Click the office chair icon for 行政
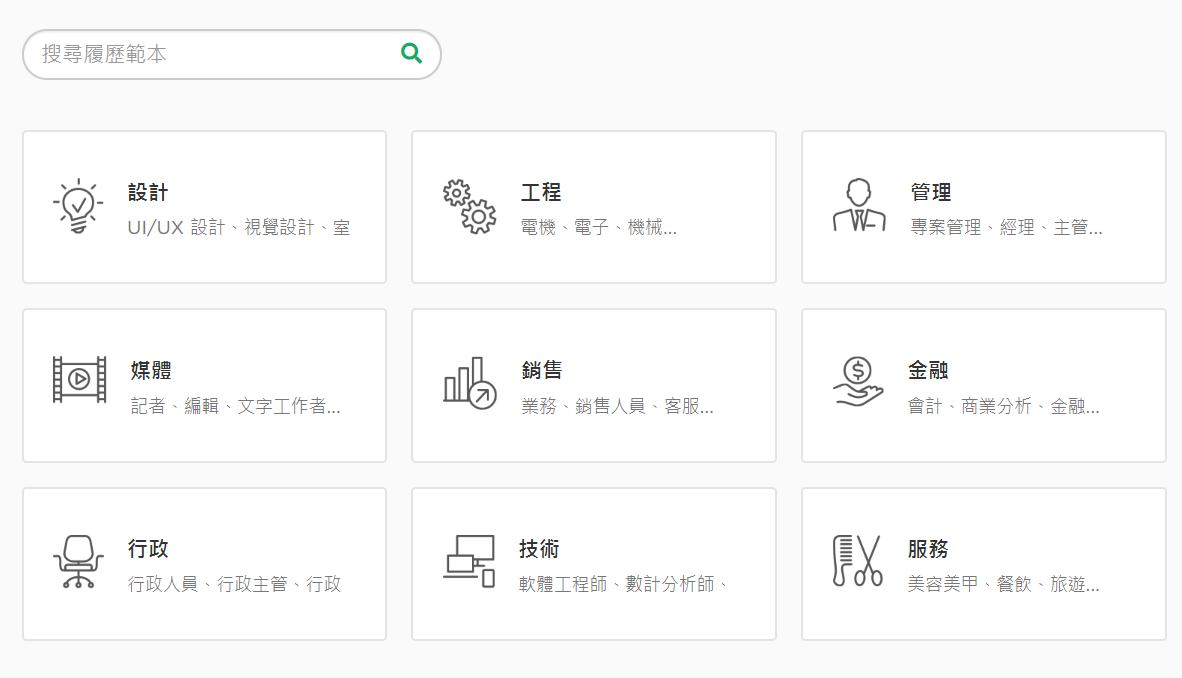This screenshot has height=678, width=1182. click(78, 562)
